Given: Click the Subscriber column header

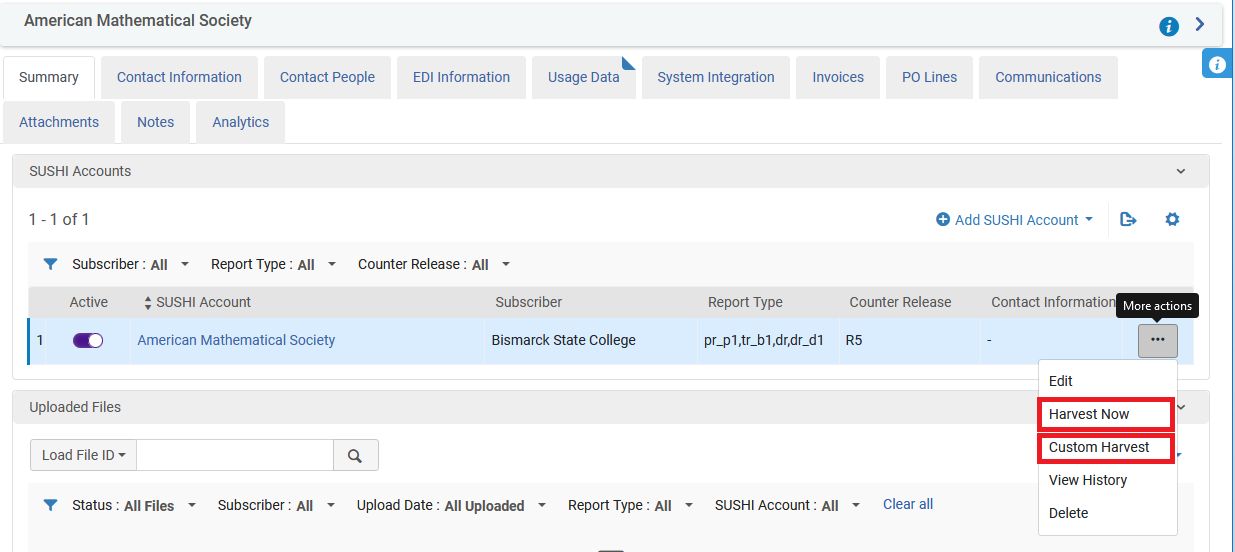Looking at the screenshot, I should 528,302.
